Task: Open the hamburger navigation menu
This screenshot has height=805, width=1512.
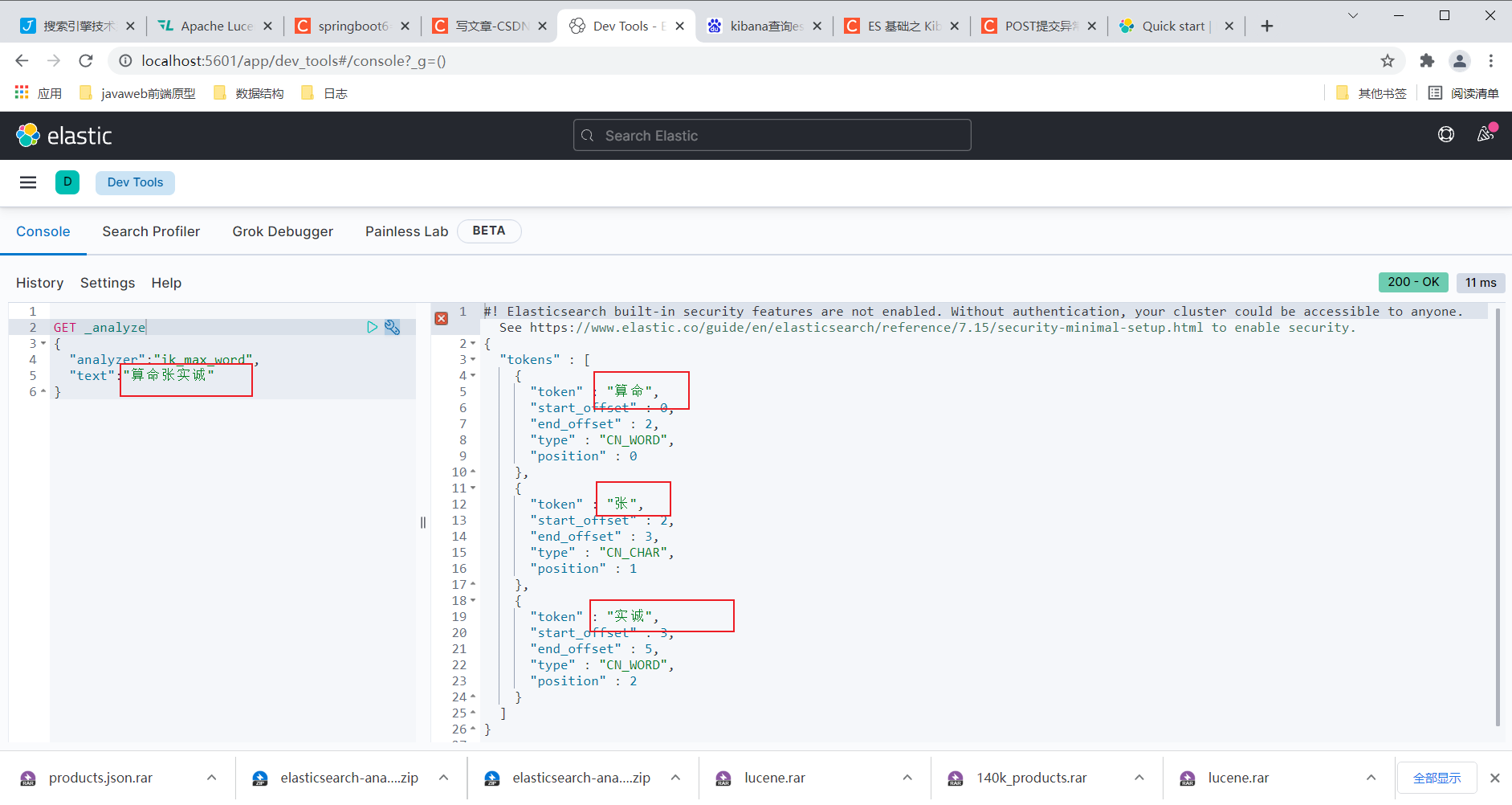Action: click(x=27, y=182)
